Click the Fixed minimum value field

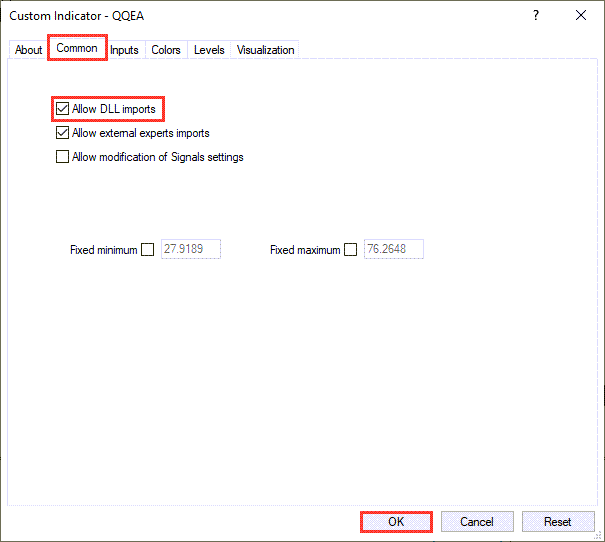(x=191, y=249)
